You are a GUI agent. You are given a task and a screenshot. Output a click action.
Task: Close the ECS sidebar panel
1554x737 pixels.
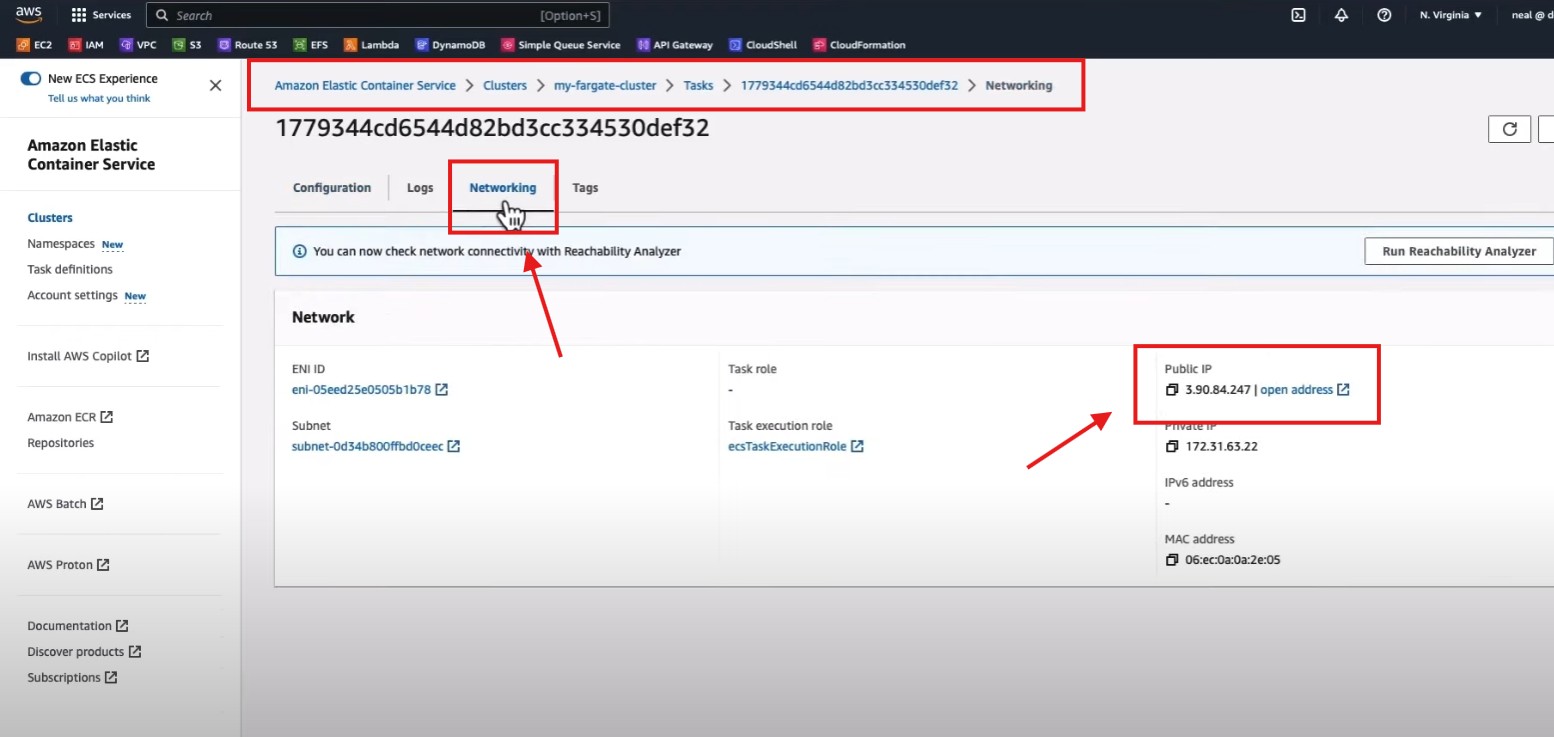[x=215, y=86]
